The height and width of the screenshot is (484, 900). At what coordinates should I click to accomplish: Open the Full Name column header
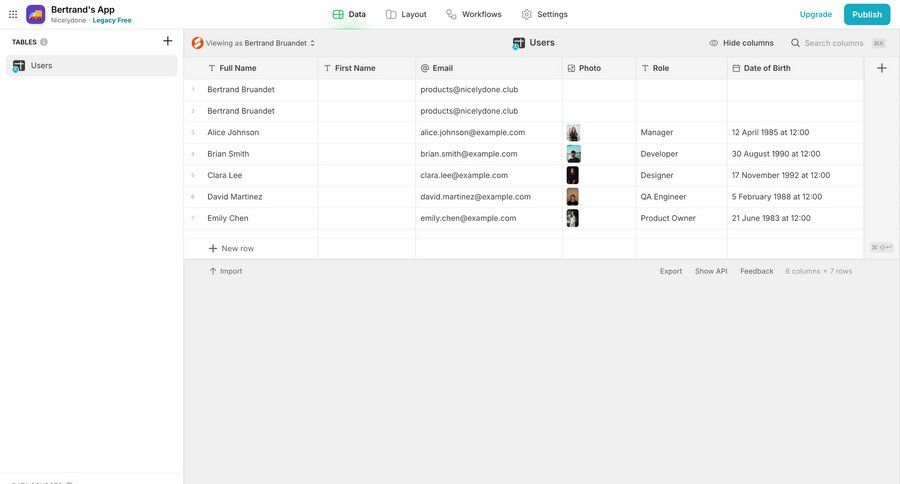pyautogui.click(x=251, y=68)
